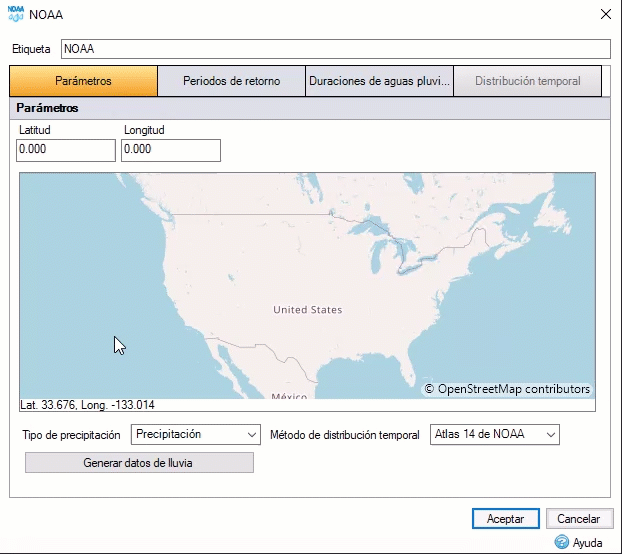
Task: Click the México label on map
Action: [289, 395]
